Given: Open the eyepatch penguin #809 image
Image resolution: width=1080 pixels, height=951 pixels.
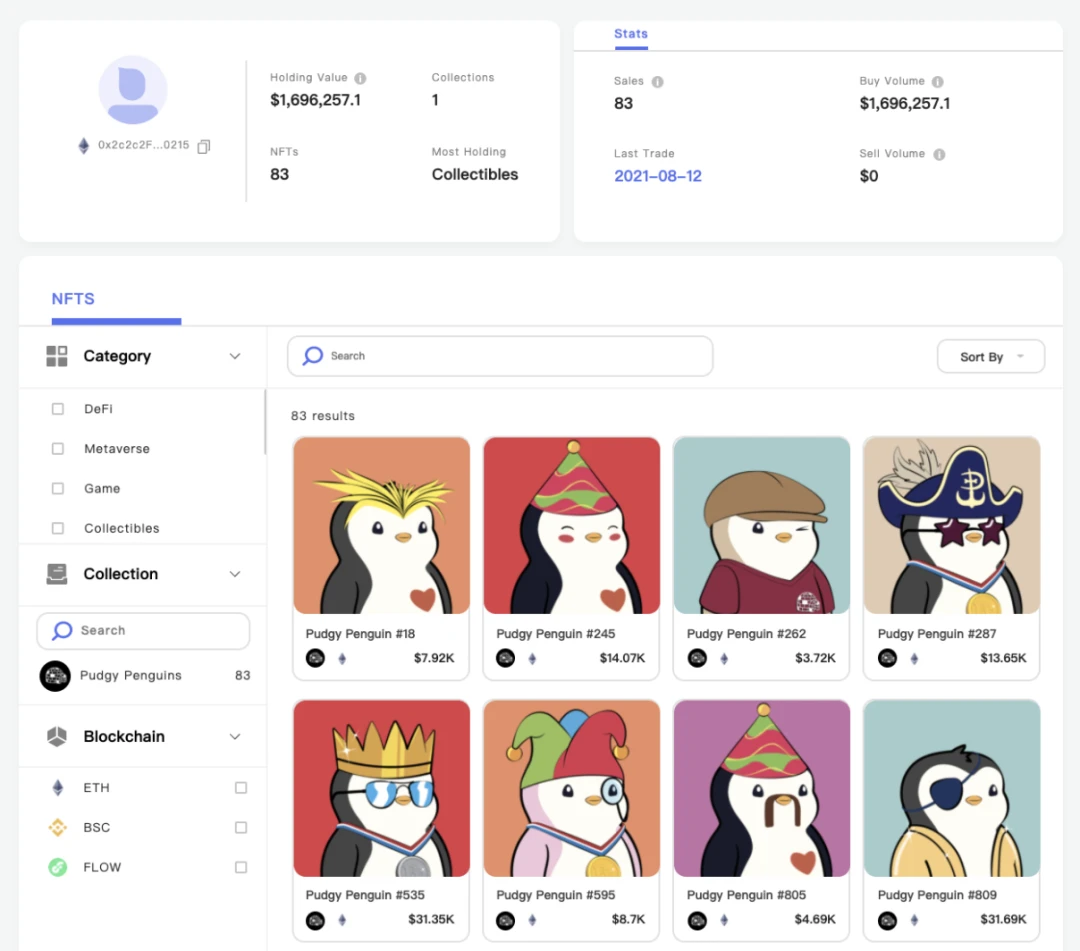Looking at the screenshot, I should pos(952,788).
